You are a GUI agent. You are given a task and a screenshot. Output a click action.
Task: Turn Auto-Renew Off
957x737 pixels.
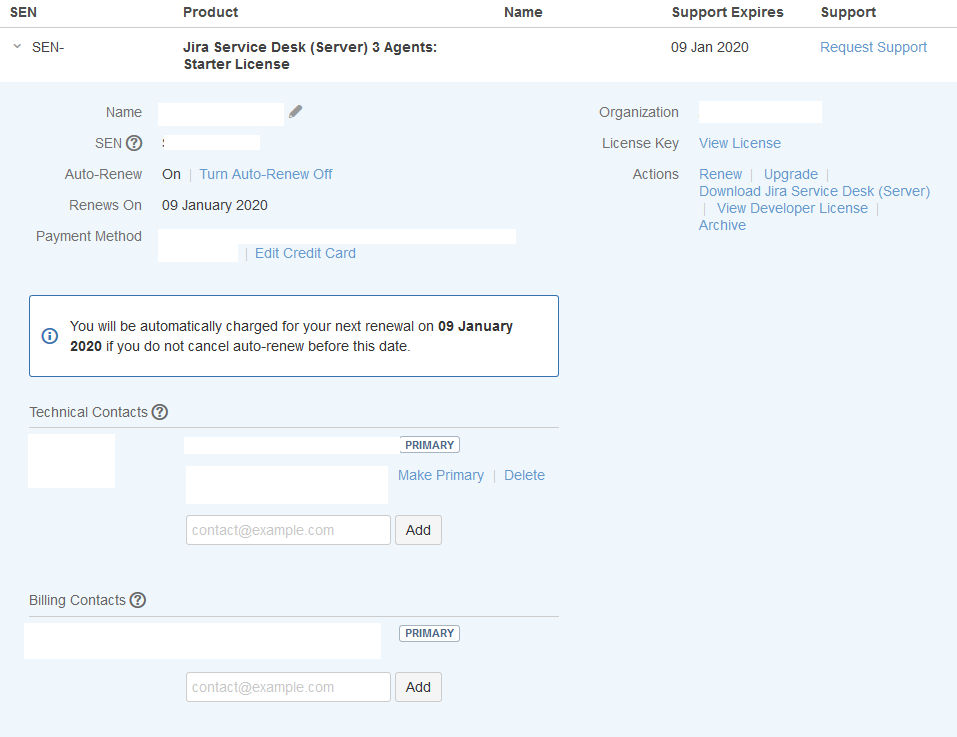pos(265,174)
